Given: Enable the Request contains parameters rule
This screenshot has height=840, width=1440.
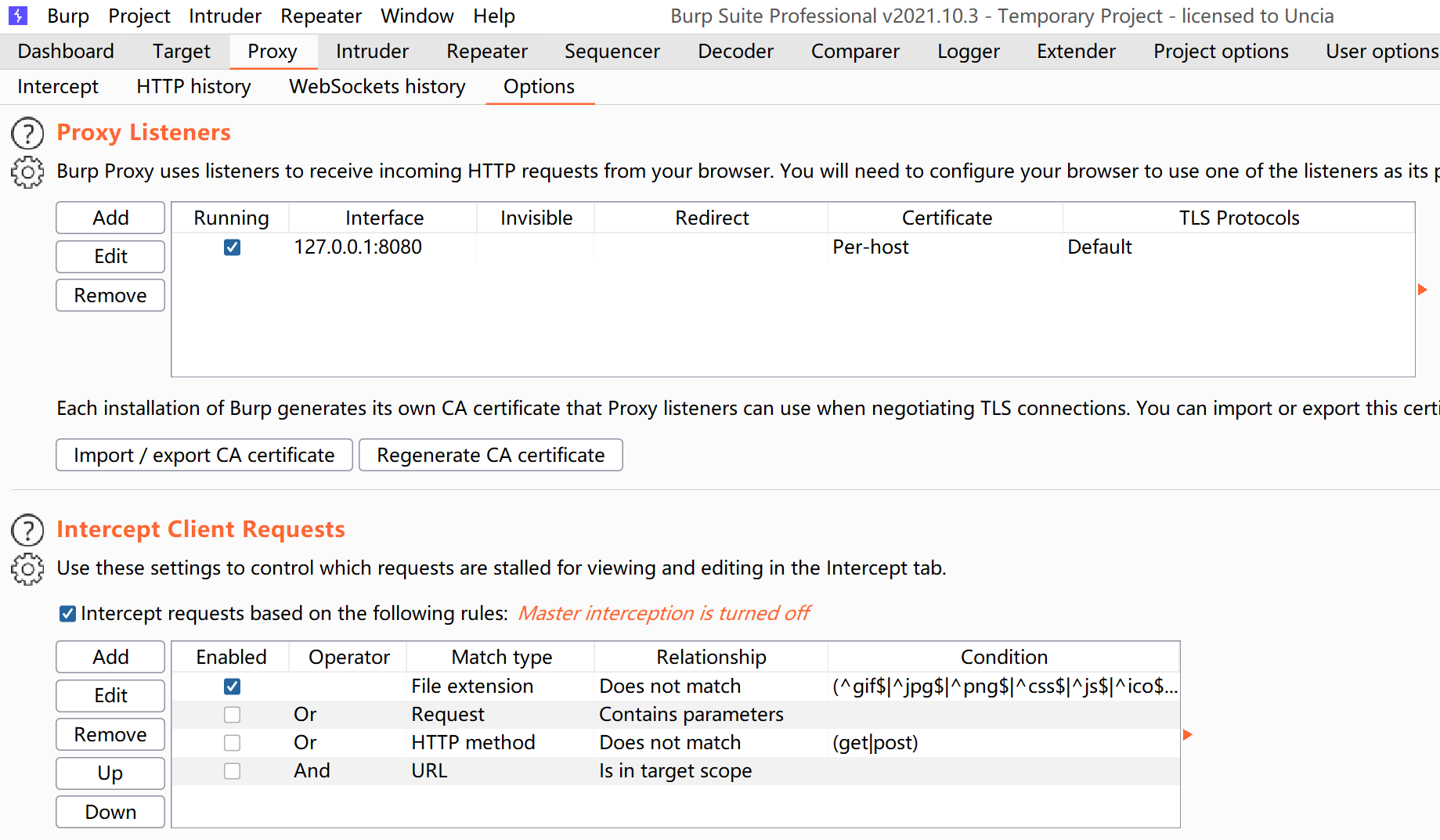Looking at the screenshot, I should pyautogui.click(x=232, y=715).
